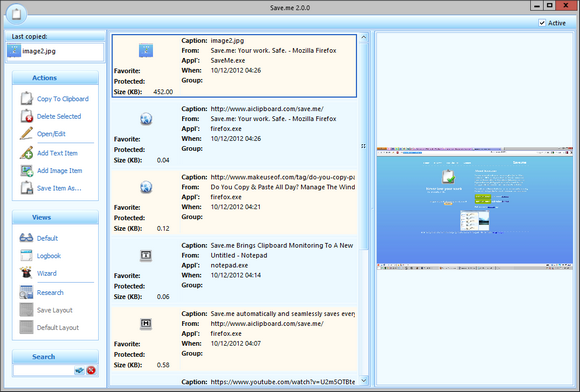Click the HTML icon of the 0.58 KB entry
Image resolution: width=580 pixels, height=392 pixels.
pyautogui.click(x=146, y=324)
